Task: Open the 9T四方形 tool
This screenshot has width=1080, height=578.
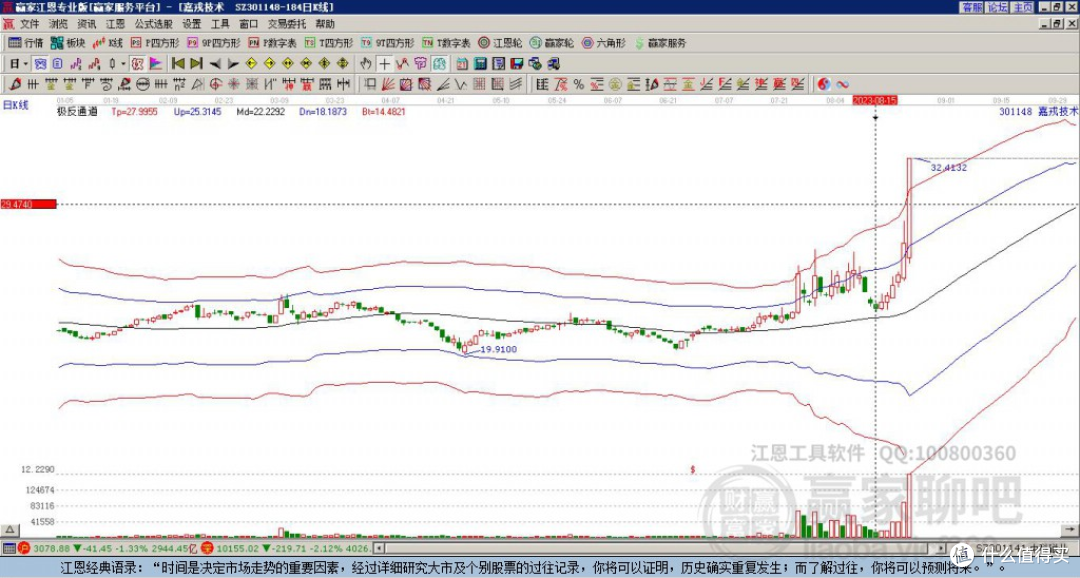Action: point(387,43)
